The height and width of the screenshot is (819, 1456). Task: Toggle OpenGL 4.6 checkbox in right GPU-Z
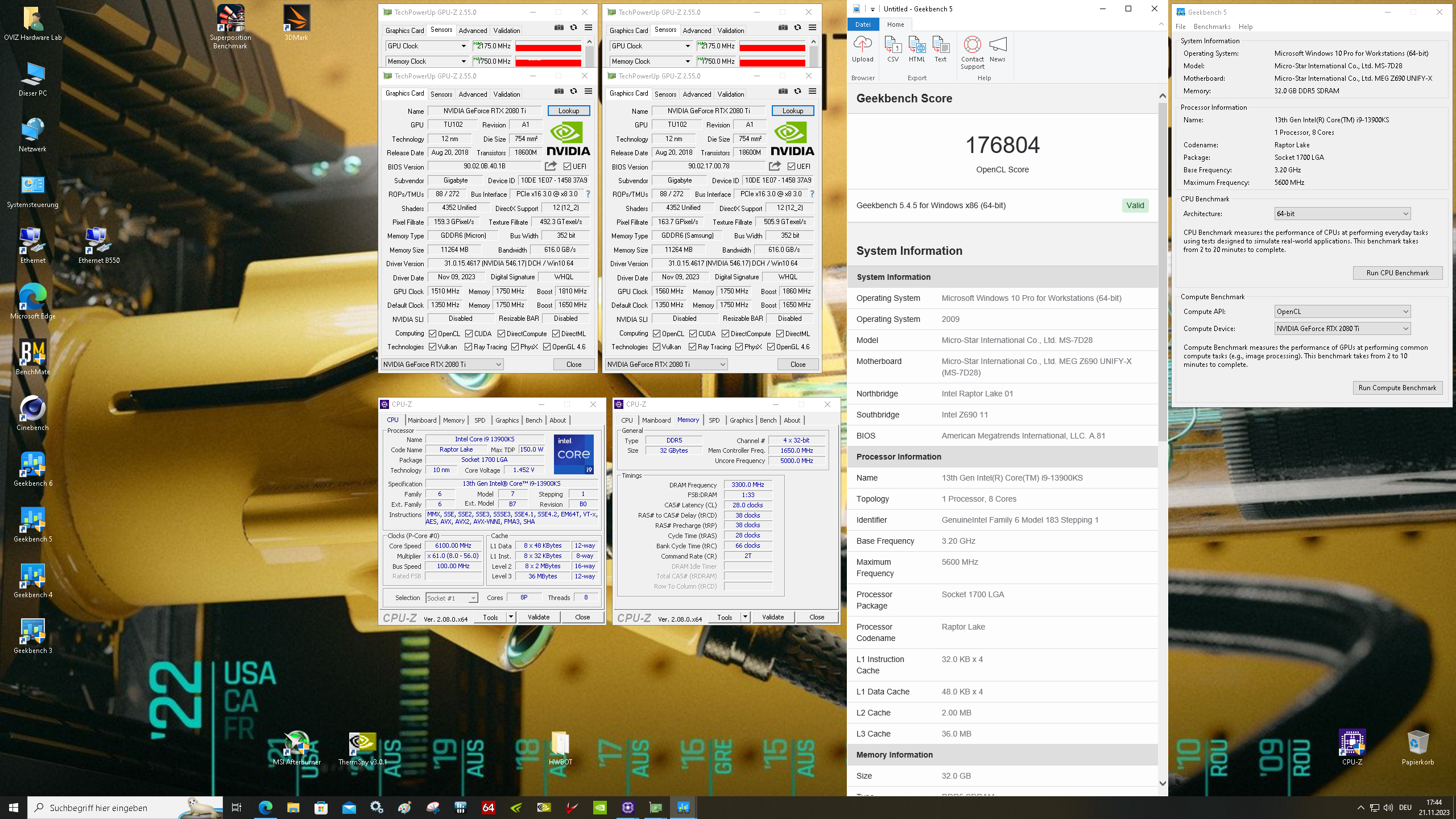tap(771, 346)
